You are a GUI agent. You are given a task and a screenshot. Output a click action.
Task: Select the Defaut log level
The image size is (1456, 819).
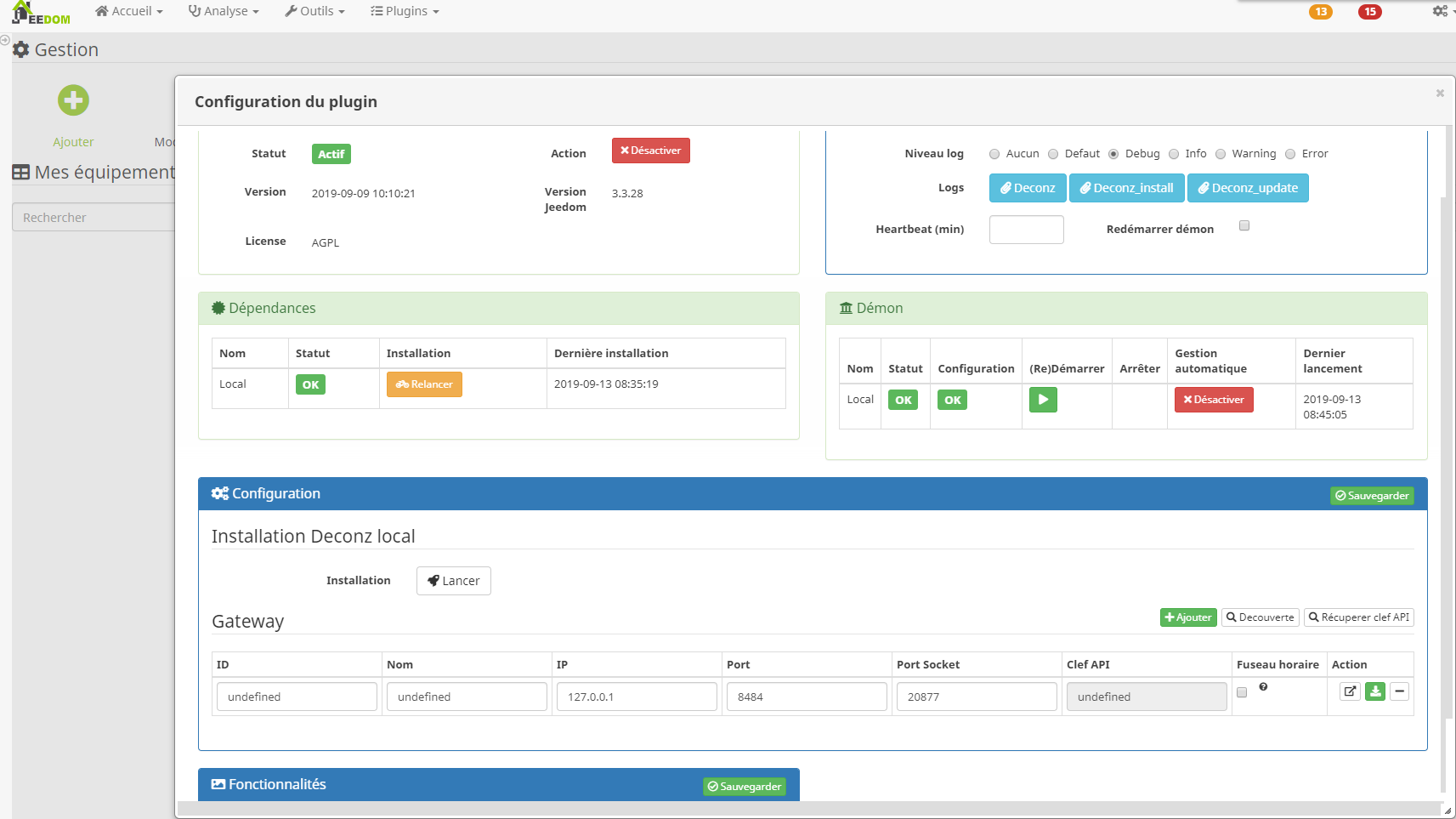click(x=1053, y=154)
